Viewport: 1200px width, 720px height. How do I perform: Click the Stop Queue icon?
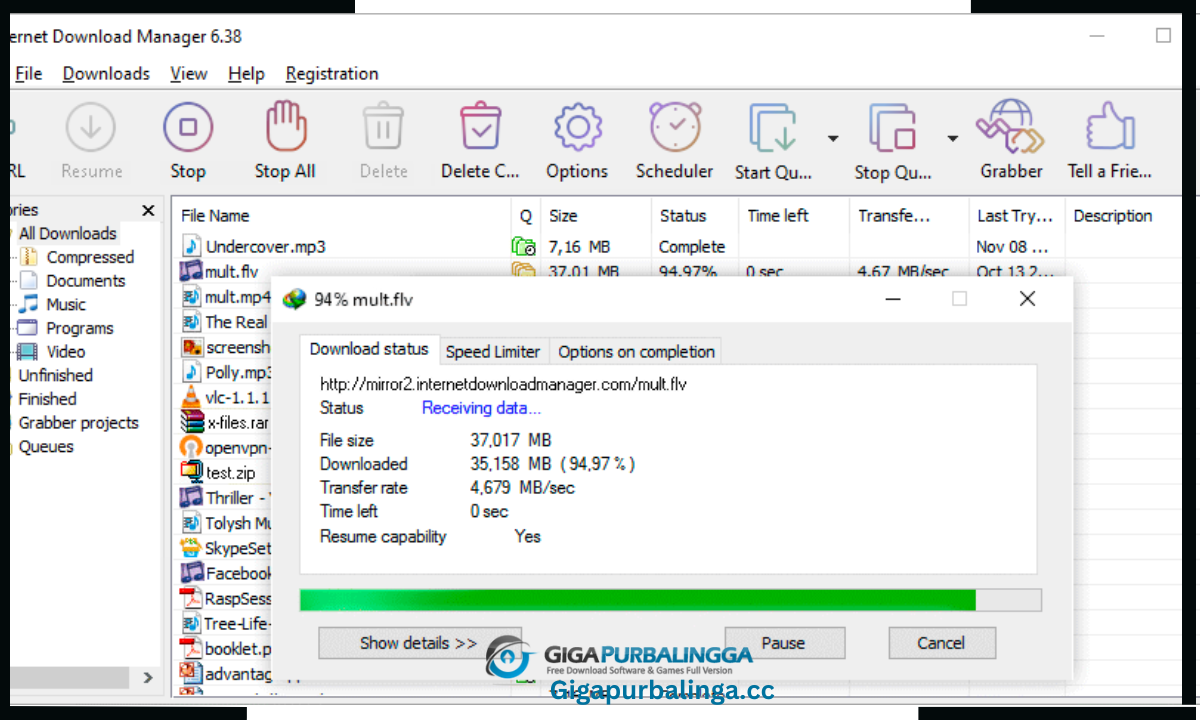coord(893,127)
